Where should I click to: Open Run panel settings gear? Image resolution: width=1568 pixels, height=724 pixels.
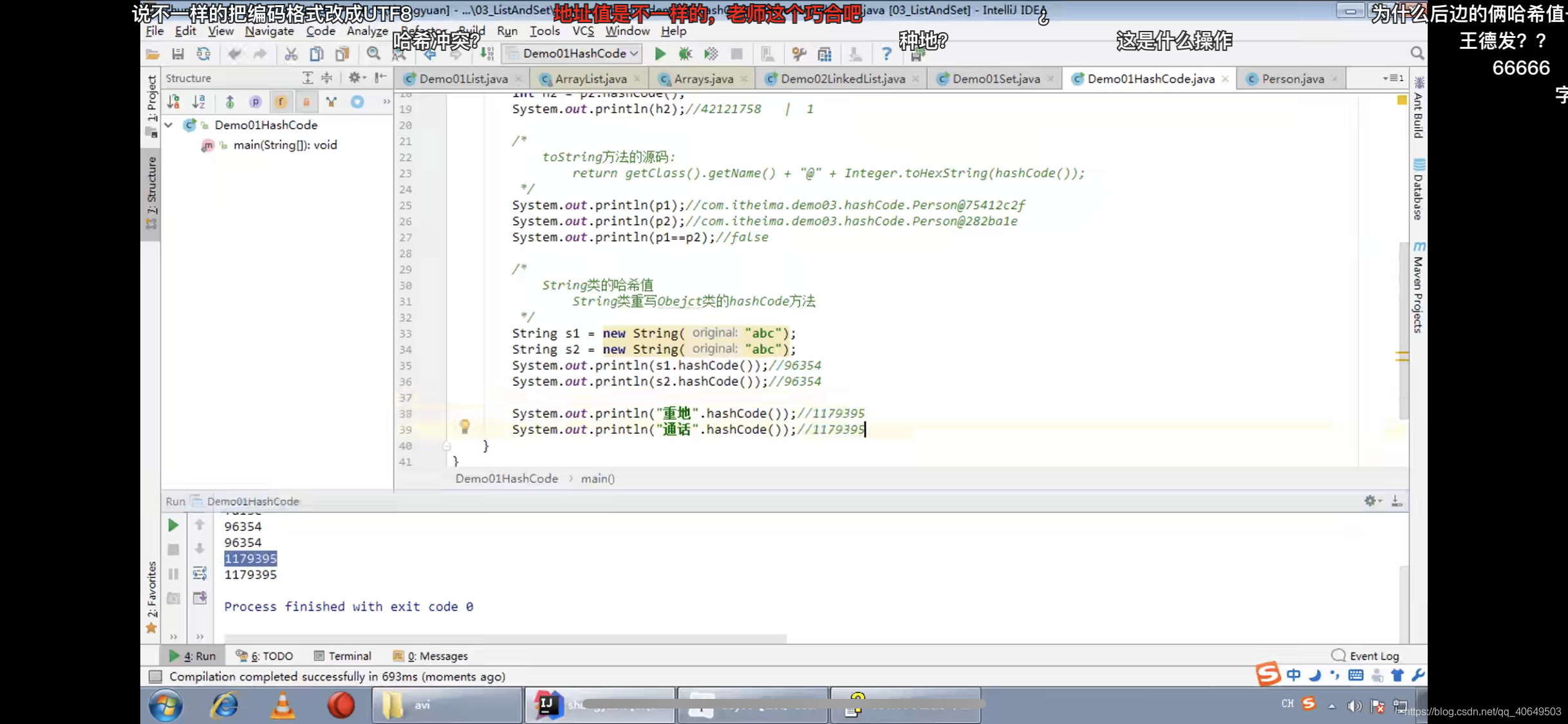pyautogui.click(x=1371, y=501)
